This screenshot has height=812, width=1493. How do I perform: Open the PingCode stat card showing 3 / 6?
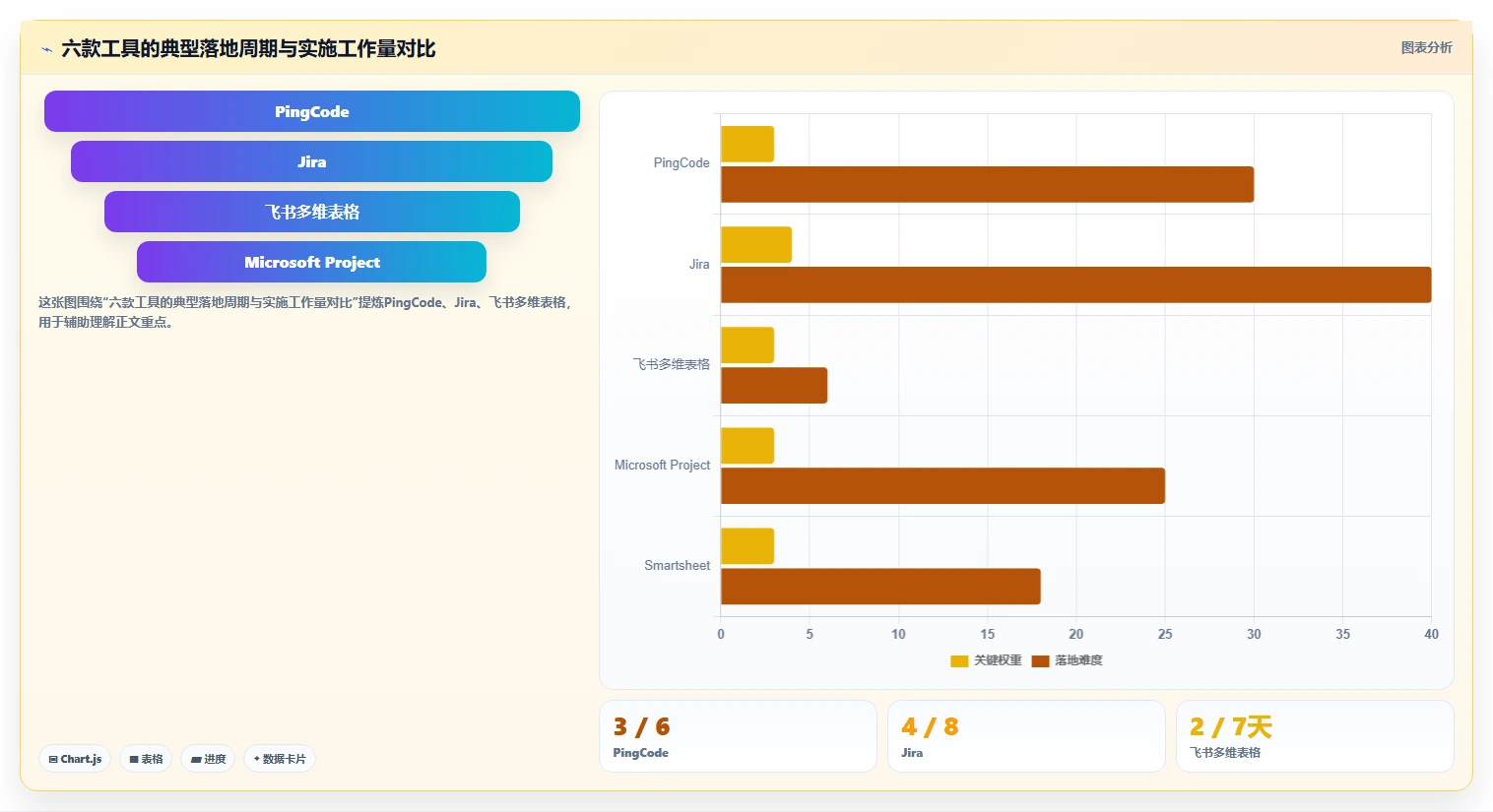pos(738,736)
